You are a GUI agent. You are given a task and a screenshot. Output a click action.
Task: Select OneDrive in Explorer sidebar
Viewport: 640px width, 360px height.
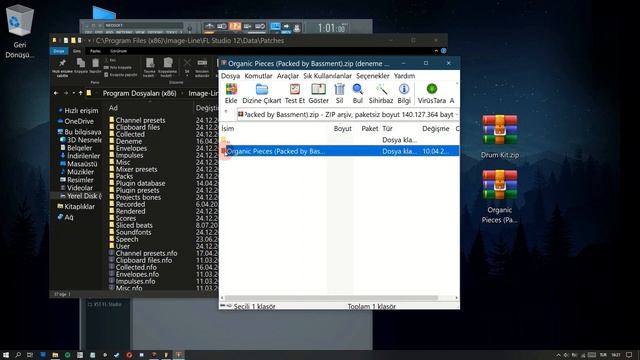tap(79, 121)
